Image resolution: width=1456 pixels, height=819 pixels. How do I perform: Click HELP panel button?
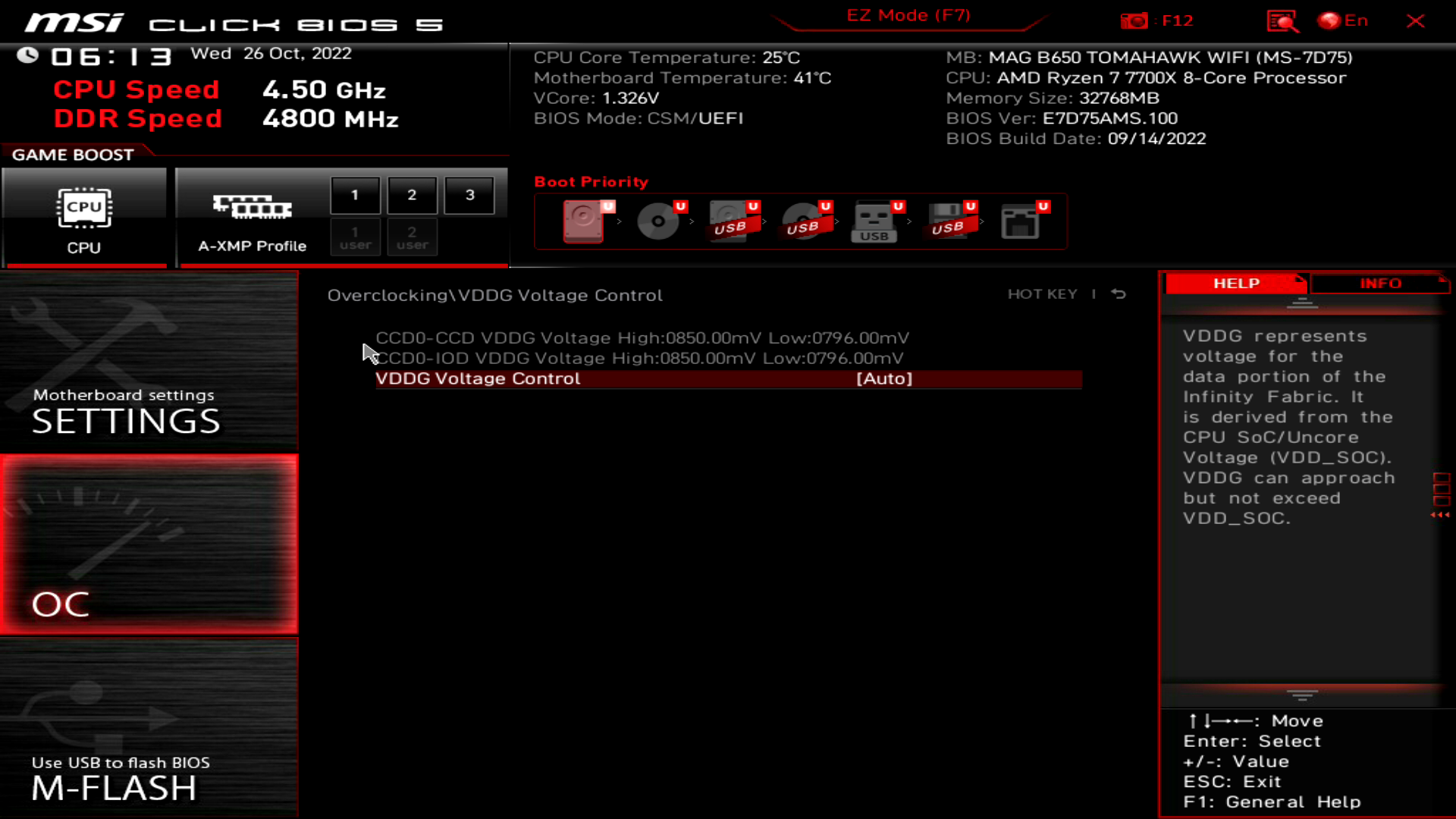(x=1236, y=283)
